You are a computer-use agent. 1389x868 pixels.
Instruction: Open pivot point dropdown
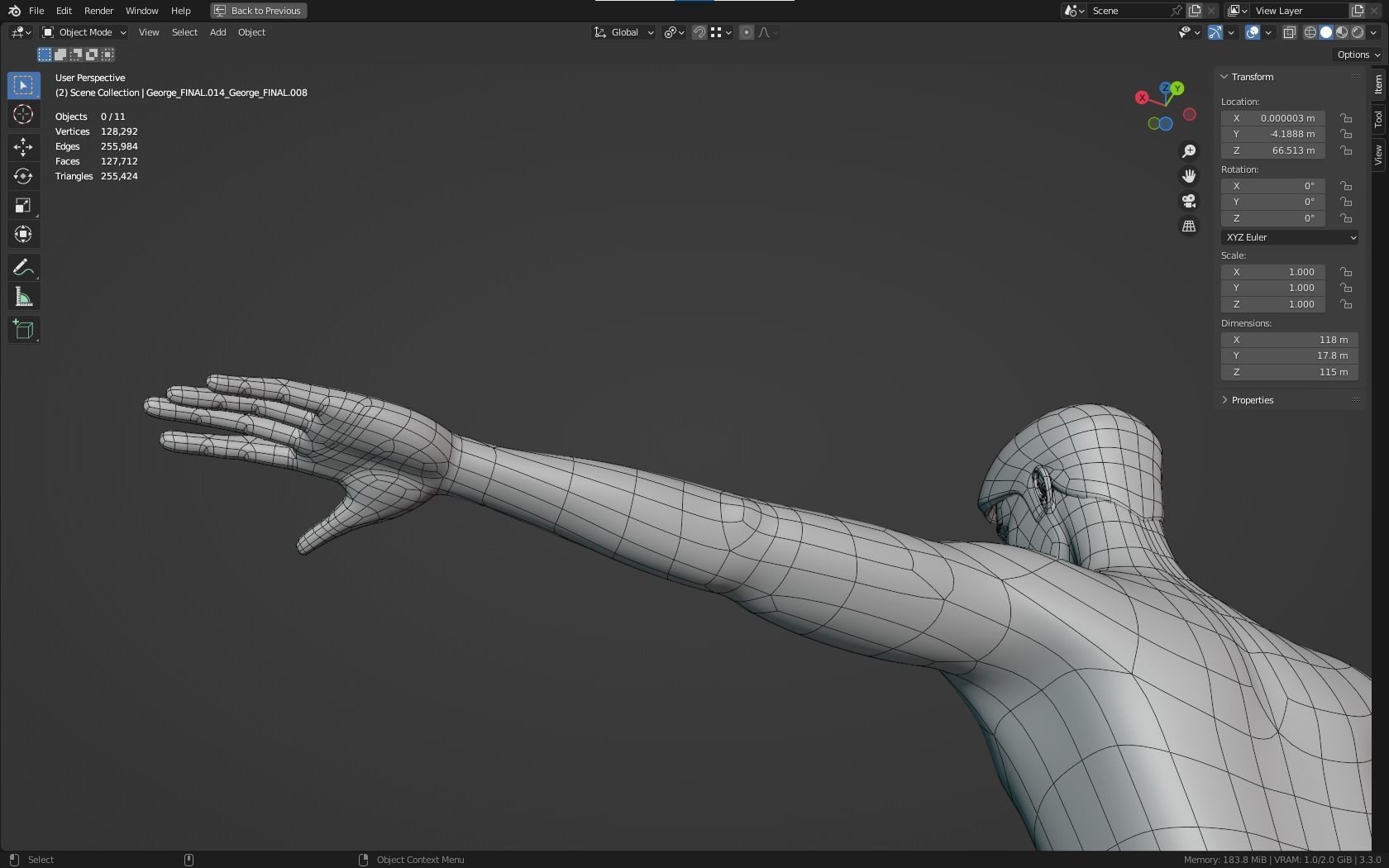(675, 32)
